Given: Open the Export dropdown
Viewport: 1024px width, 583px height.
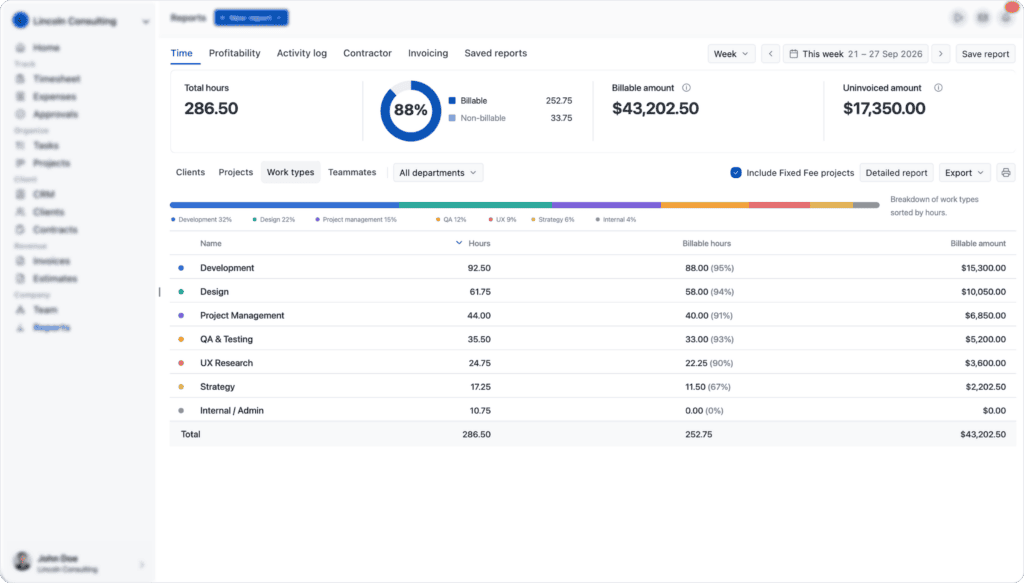Looking at the screenshot, I should [965, 172].
